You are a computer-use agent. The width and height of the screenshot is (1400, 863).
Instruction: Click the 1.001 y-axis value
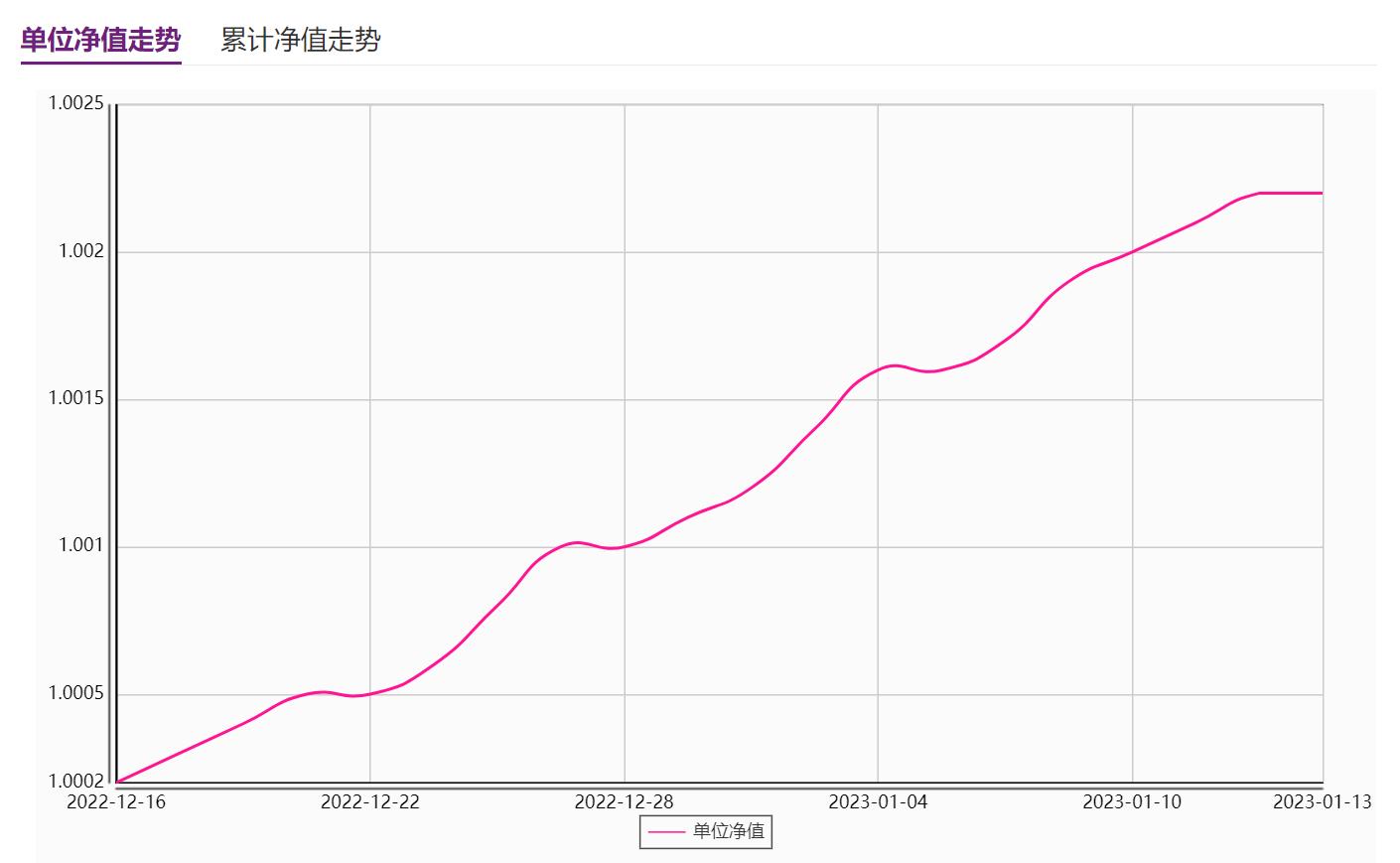click(81, 545)
